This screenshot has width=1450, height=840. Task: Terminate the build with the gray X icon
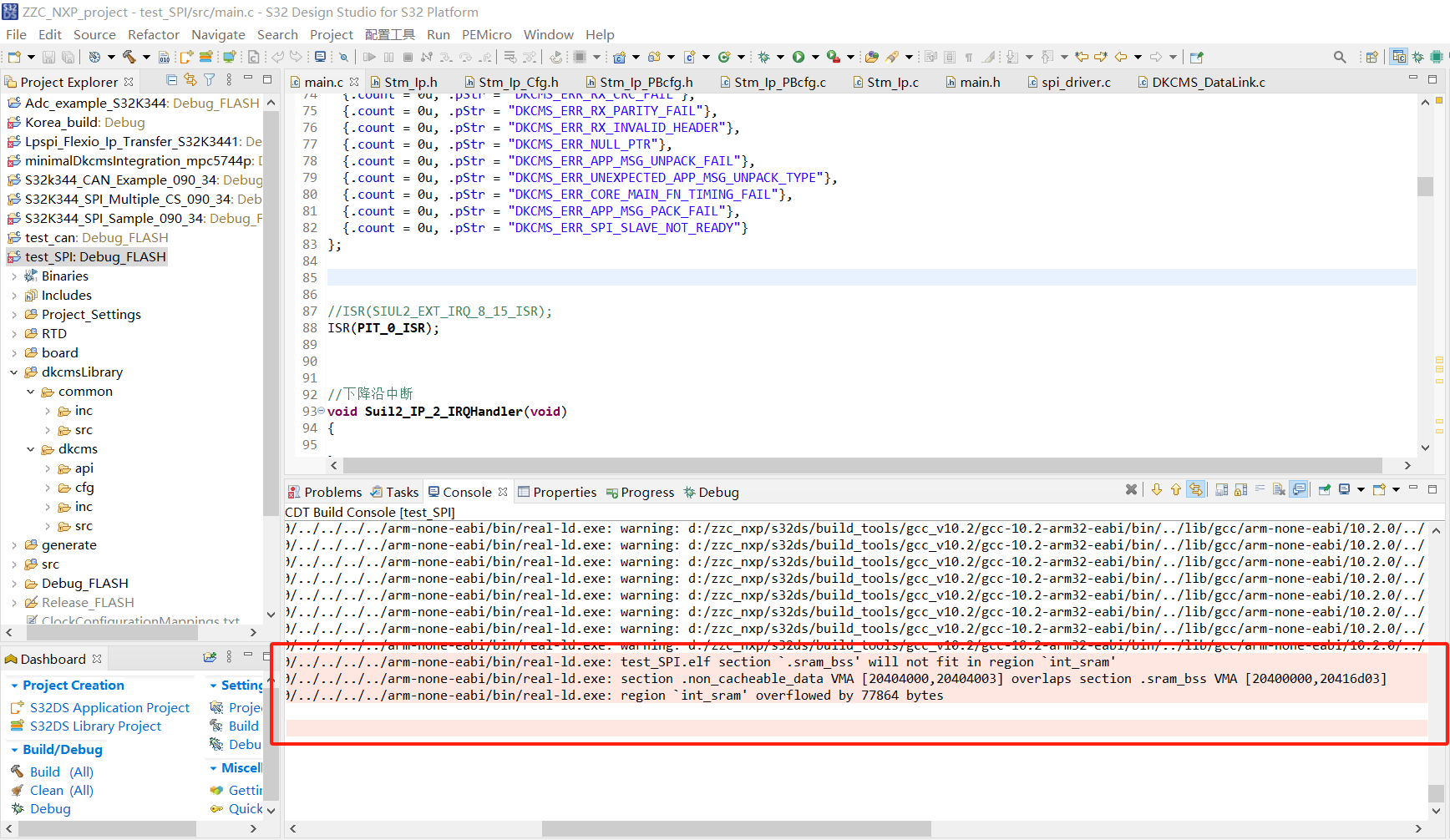pos(1132,490)
